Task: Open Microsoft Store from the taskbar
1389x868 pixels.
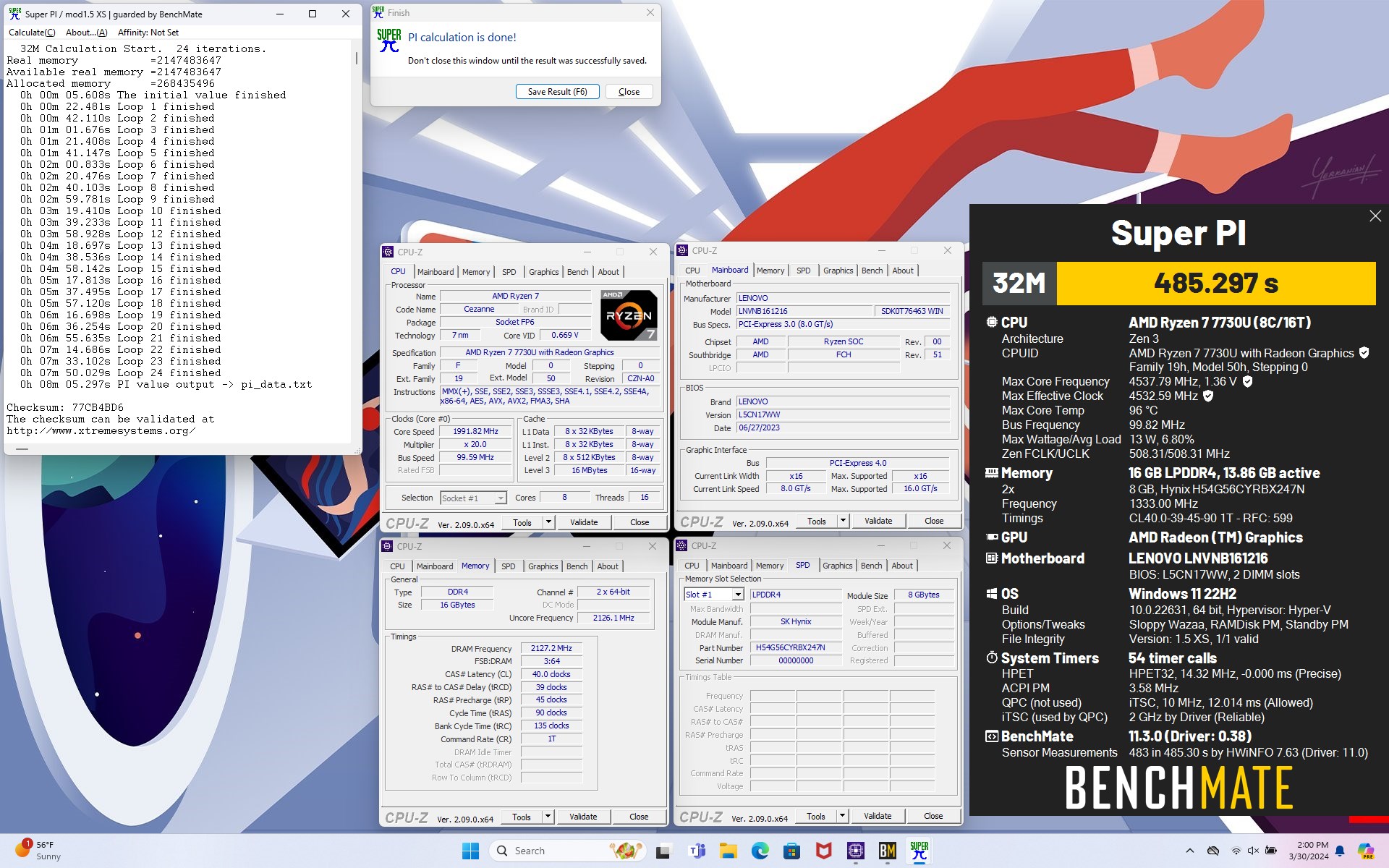Action: coord(792,851)
